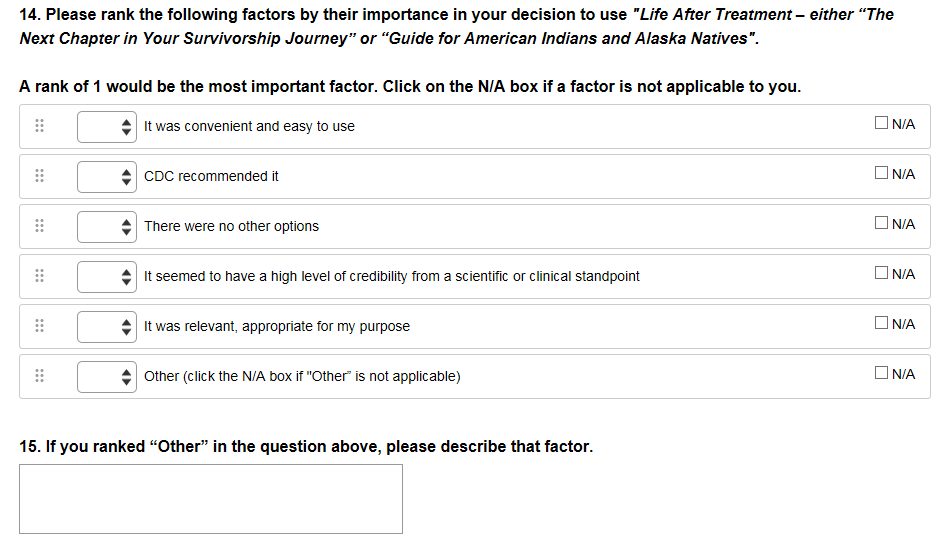Click drag handle for "There were no other options"
Image resolution: width=950 pixels, height=551 pixels.
pos(39,227)
